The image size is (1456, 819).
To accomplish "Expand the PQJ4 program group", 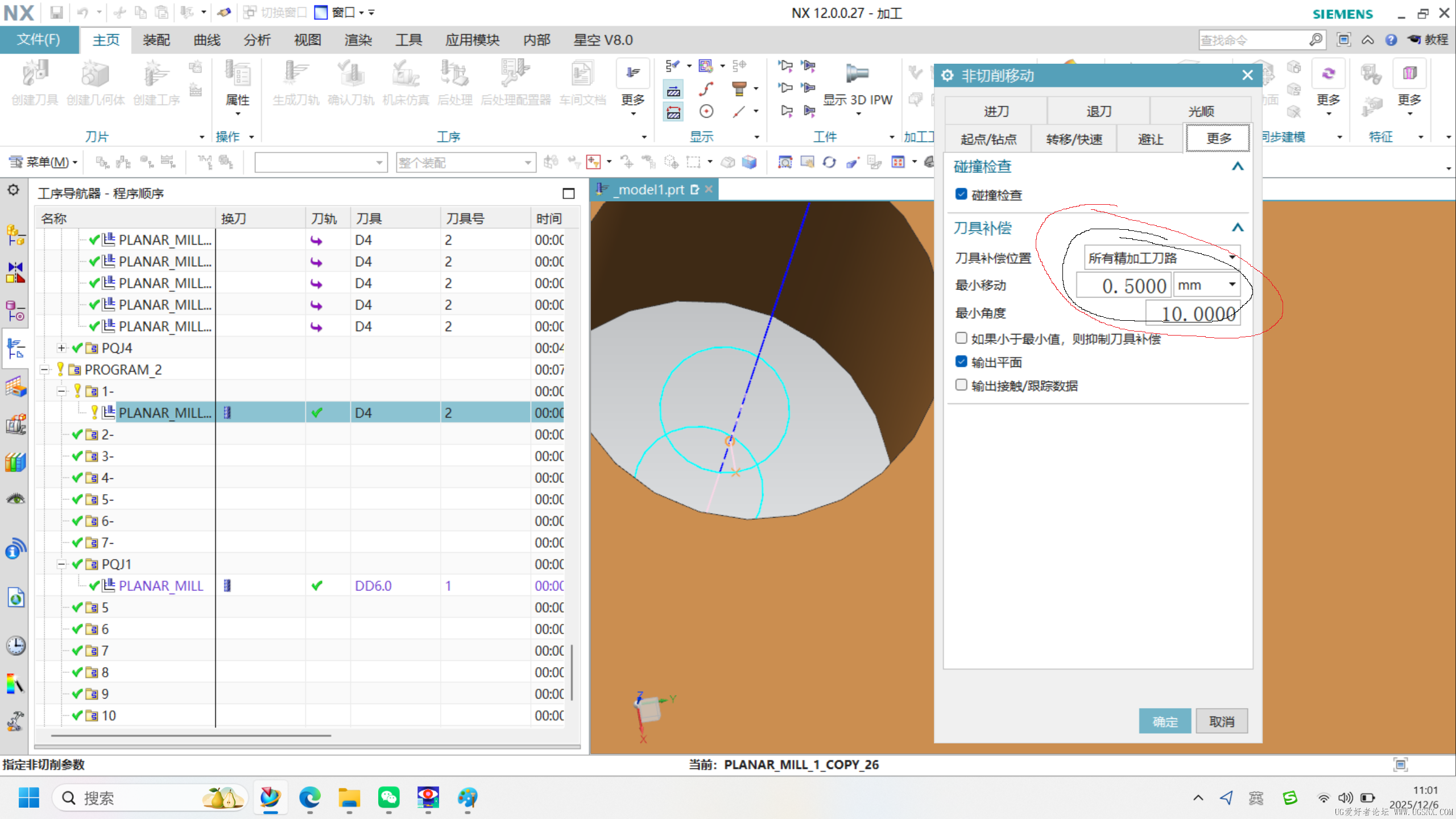I will pyautogui.click(x=61, y=348).
